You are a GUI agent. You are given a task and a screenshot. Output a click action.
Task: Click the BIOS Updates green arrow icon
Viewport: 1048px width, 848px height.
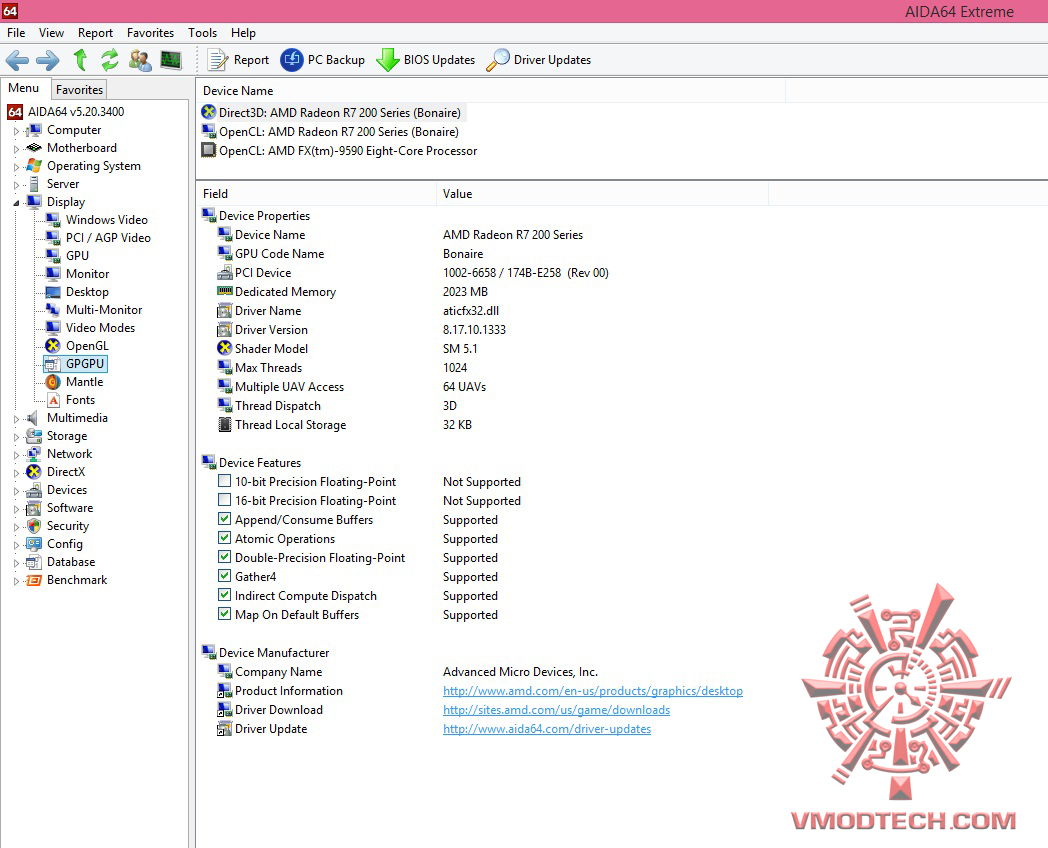point(388,59)
